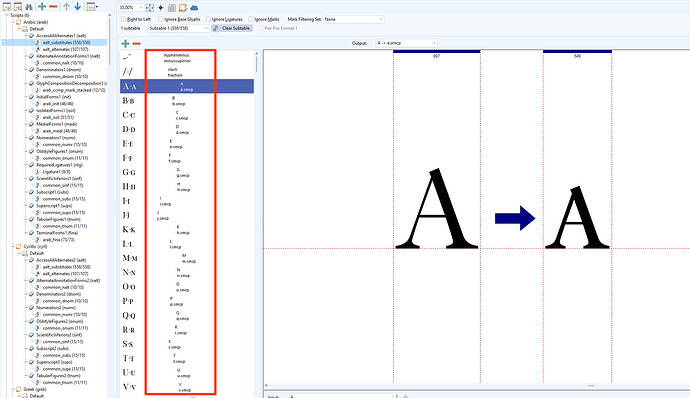
Task: Click the green plus icon in the tree toolbar
Action: point(42,6)
